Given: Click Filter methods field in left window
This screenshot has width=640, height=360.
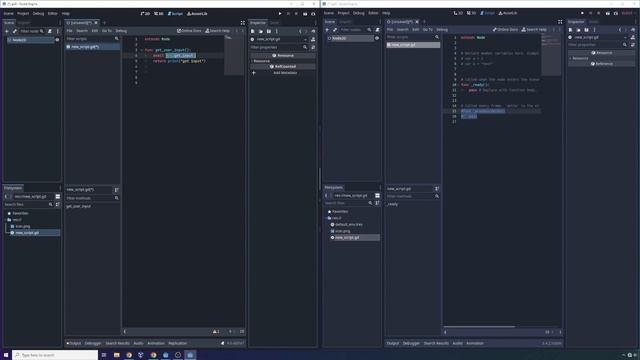Looking at the screenshot, I should (92, 198).
